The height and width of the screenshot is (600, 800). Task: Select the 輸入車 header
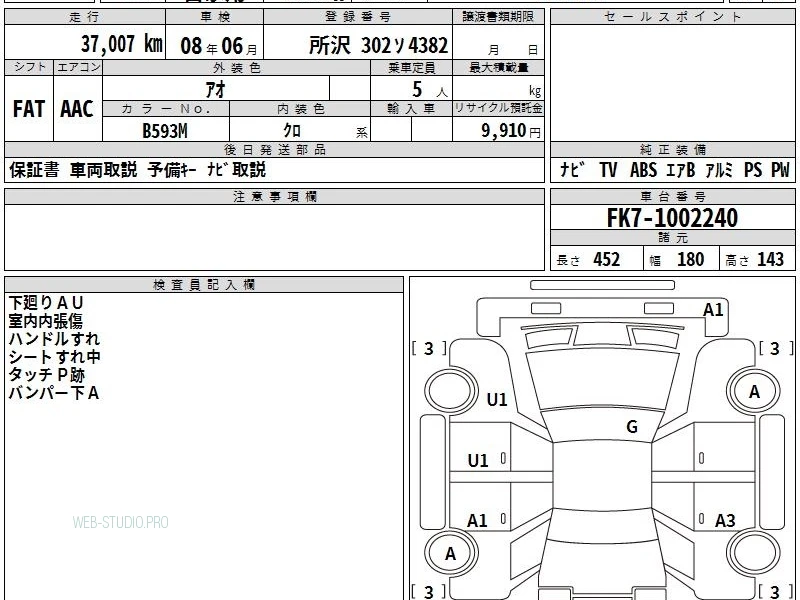click(x=411, y=108)
